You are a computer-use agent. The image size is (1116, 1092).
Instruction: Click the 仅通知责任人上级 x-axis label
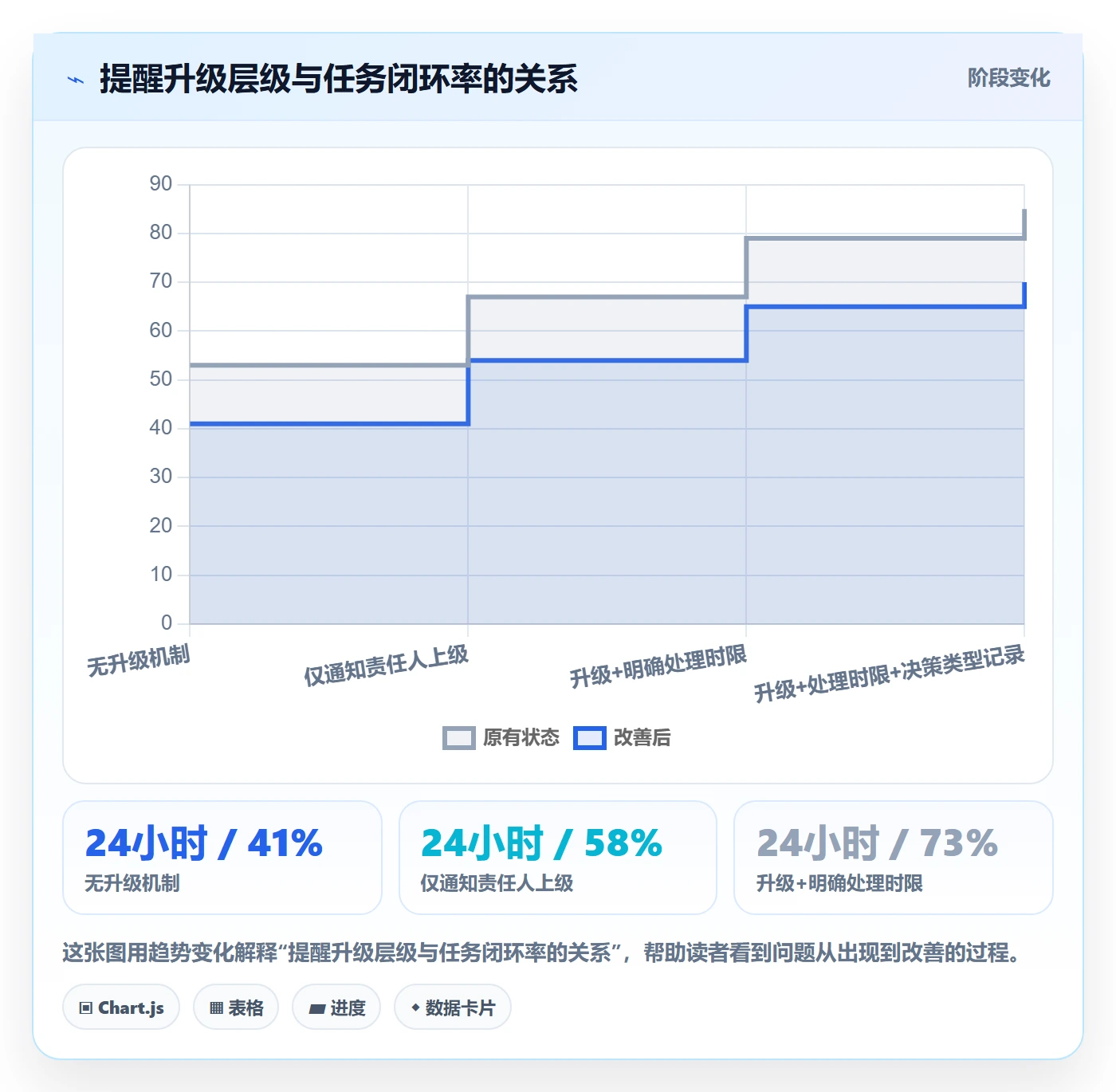click(x=387, y=666)
